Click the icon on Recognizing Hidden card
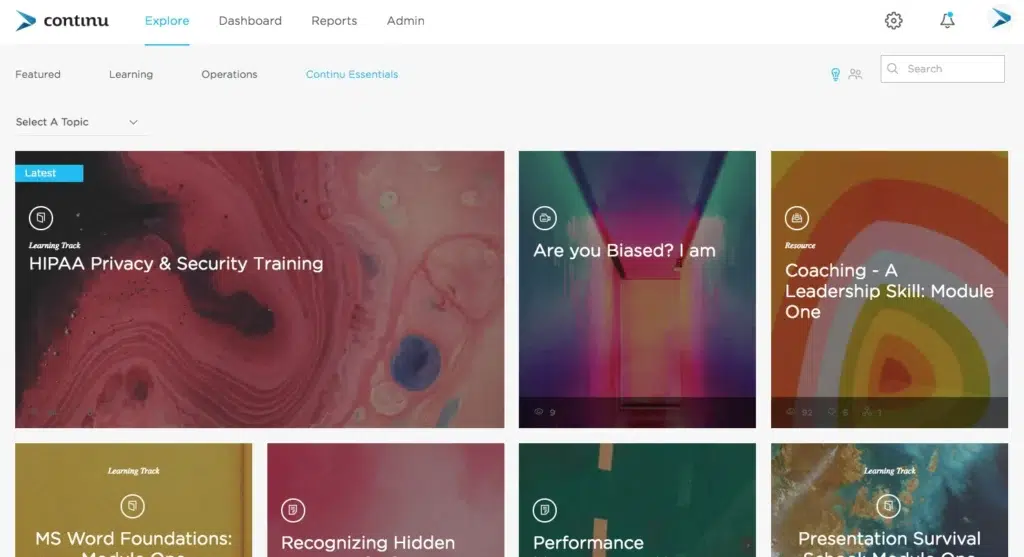The image size is (1024, 557). [x=292, y=509]
